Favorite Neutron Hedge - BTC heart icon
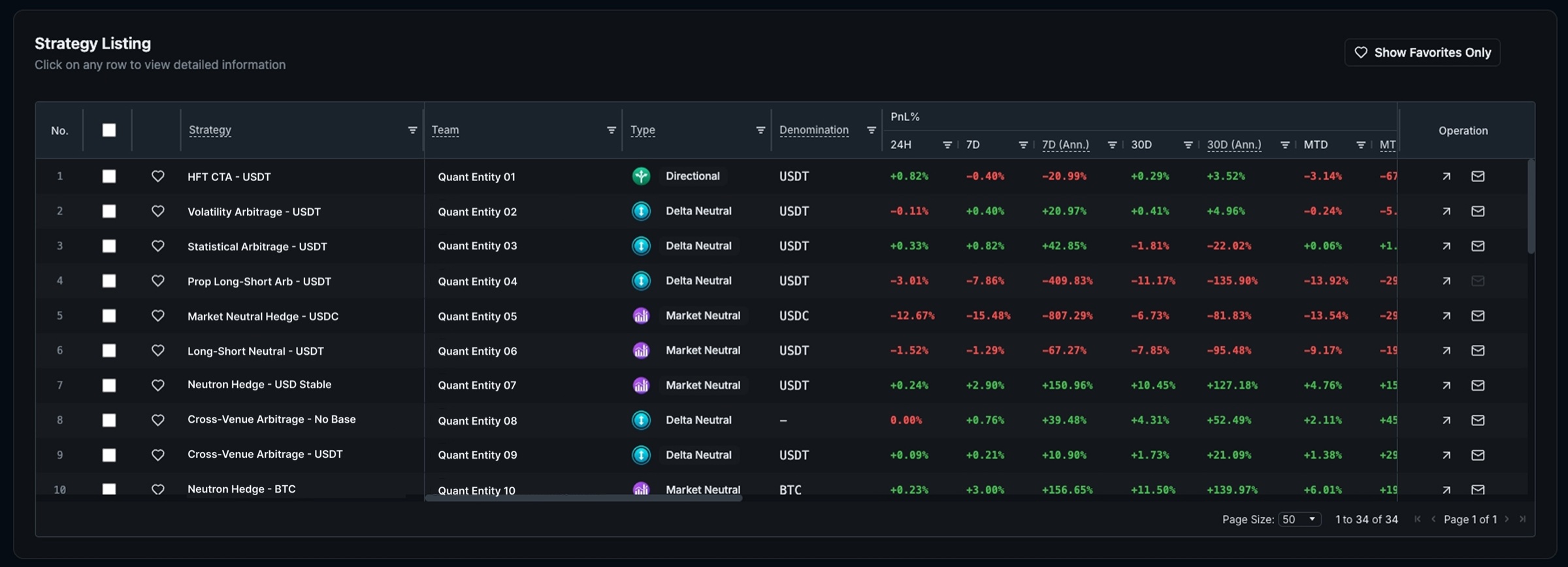This screenshot has height=567, width=1568. pos(157,489)
